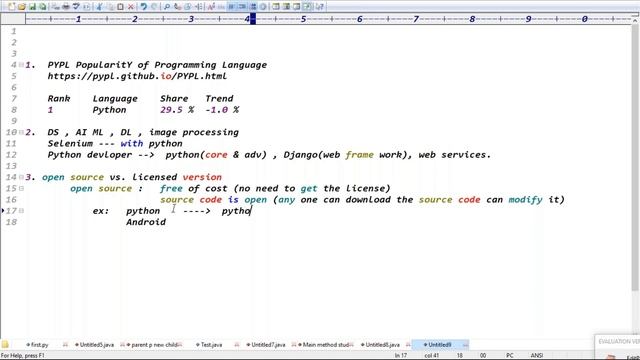Click the Help question mark toolbar icon
This screenshot has height=360, width=640.
point(320,7)
